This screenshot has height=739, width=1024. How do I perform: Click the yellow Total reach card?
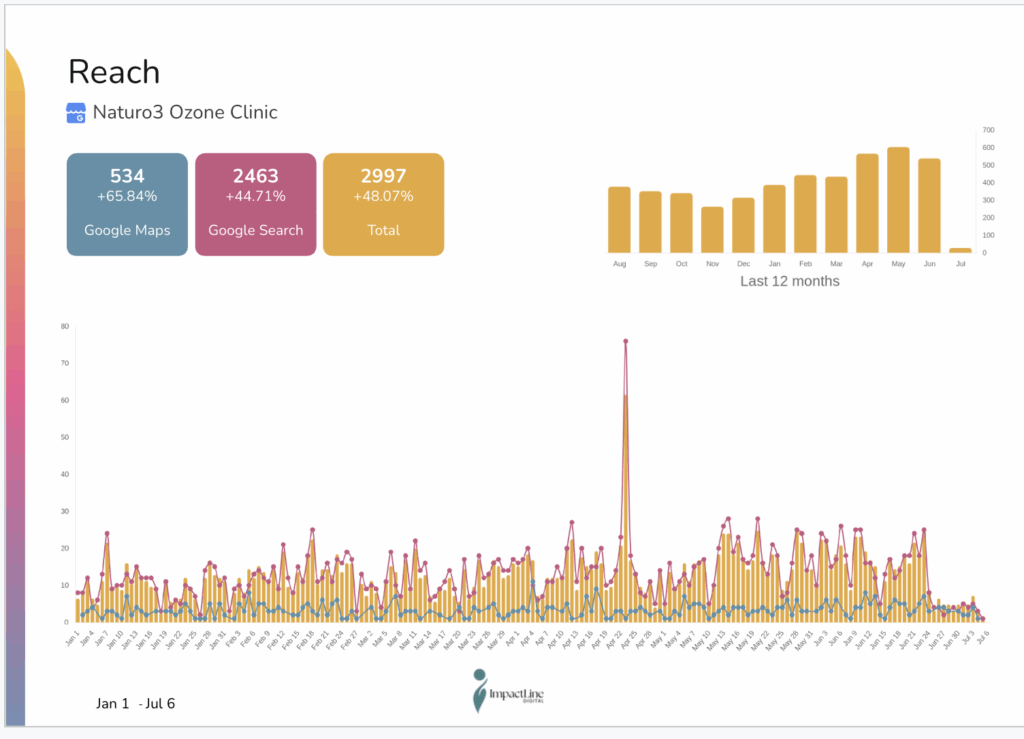tap(383, 204)
